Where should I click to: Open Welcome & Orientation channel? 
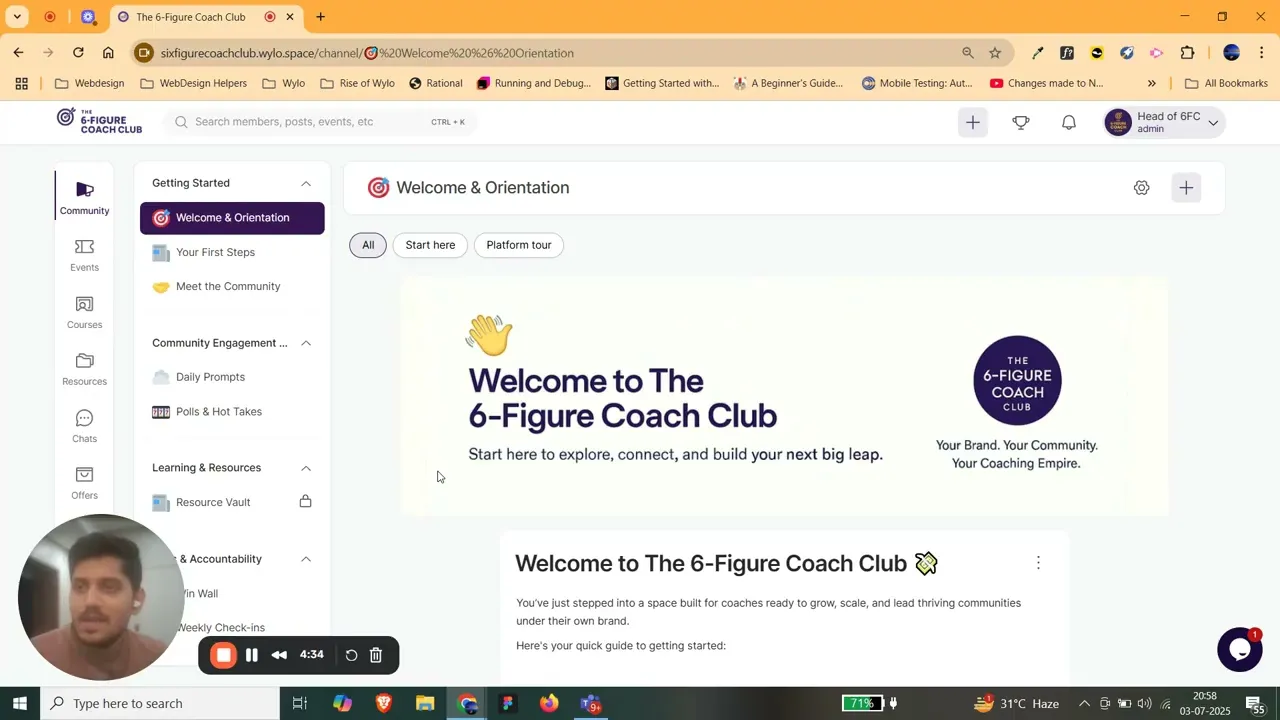pyautogui.click(x=232, y=218)
